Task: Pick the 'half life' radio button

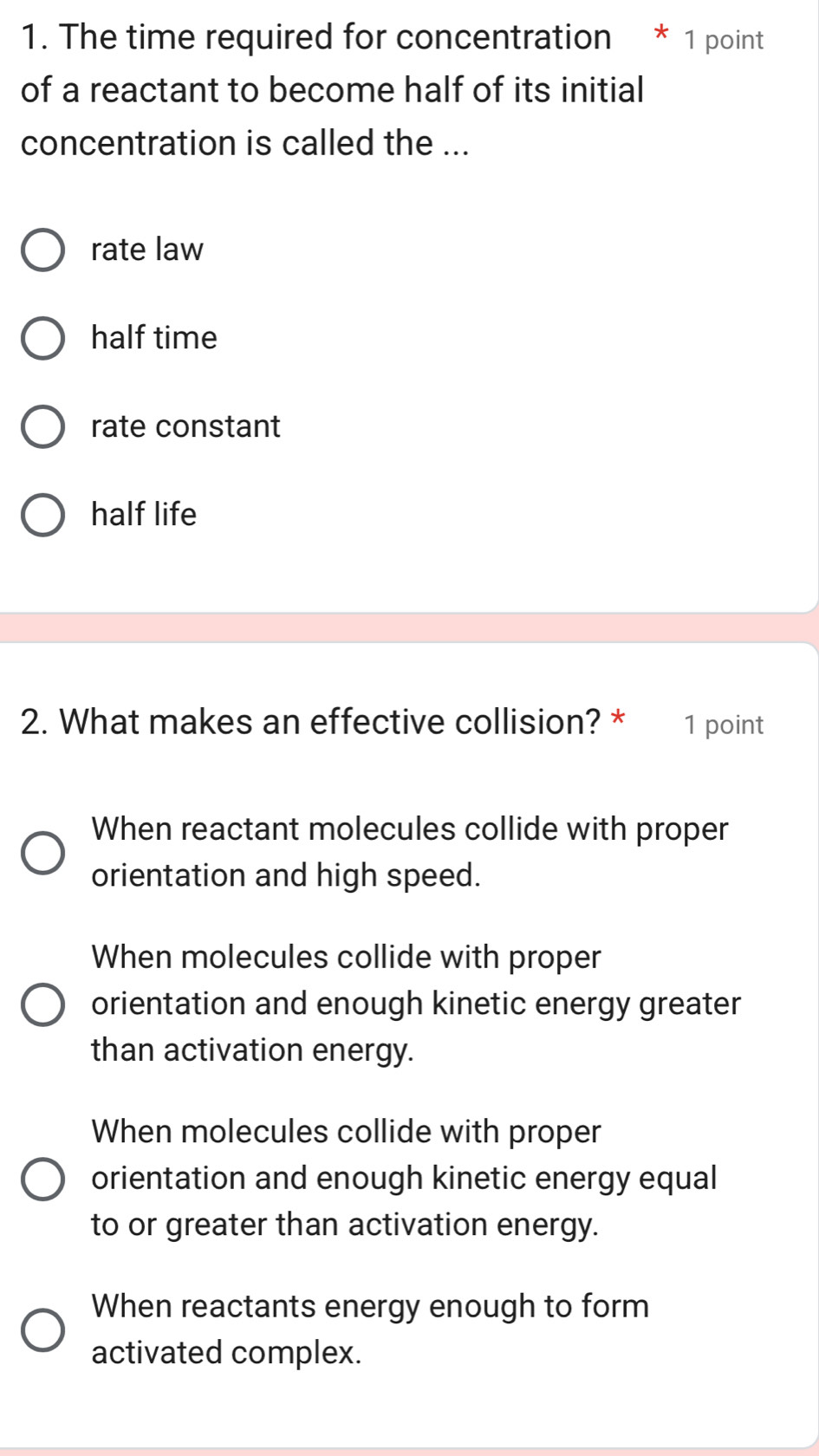Action: click(42, 516)
